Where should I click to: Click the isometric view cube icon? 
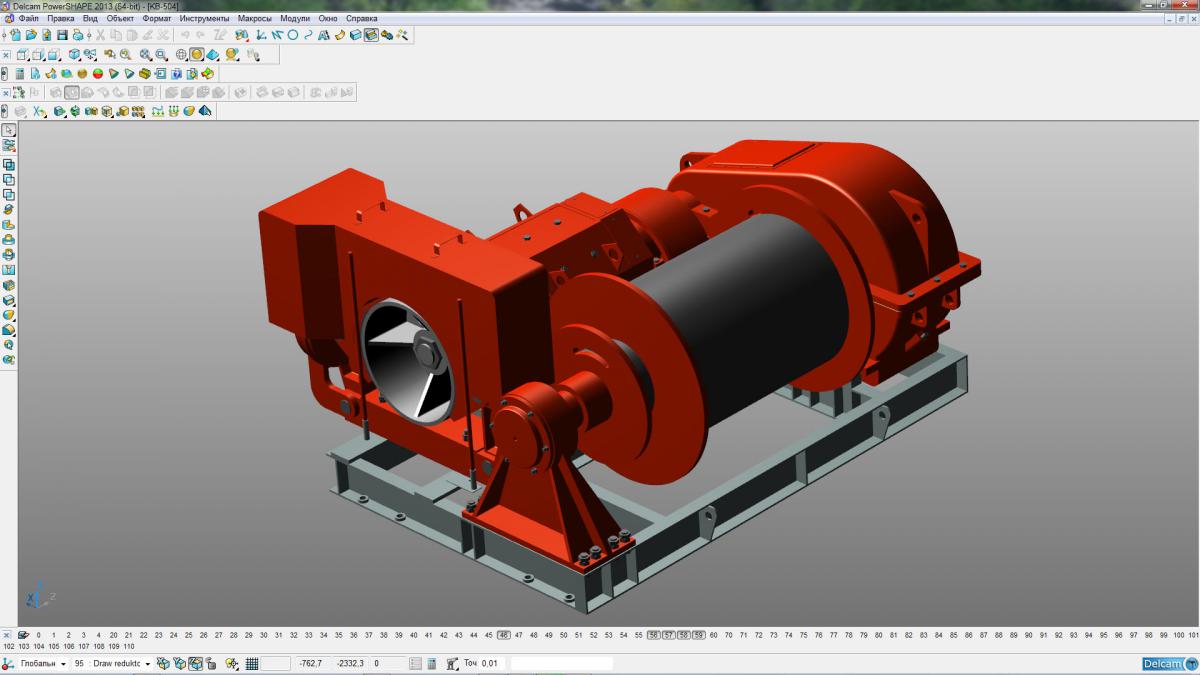point(74,55)
